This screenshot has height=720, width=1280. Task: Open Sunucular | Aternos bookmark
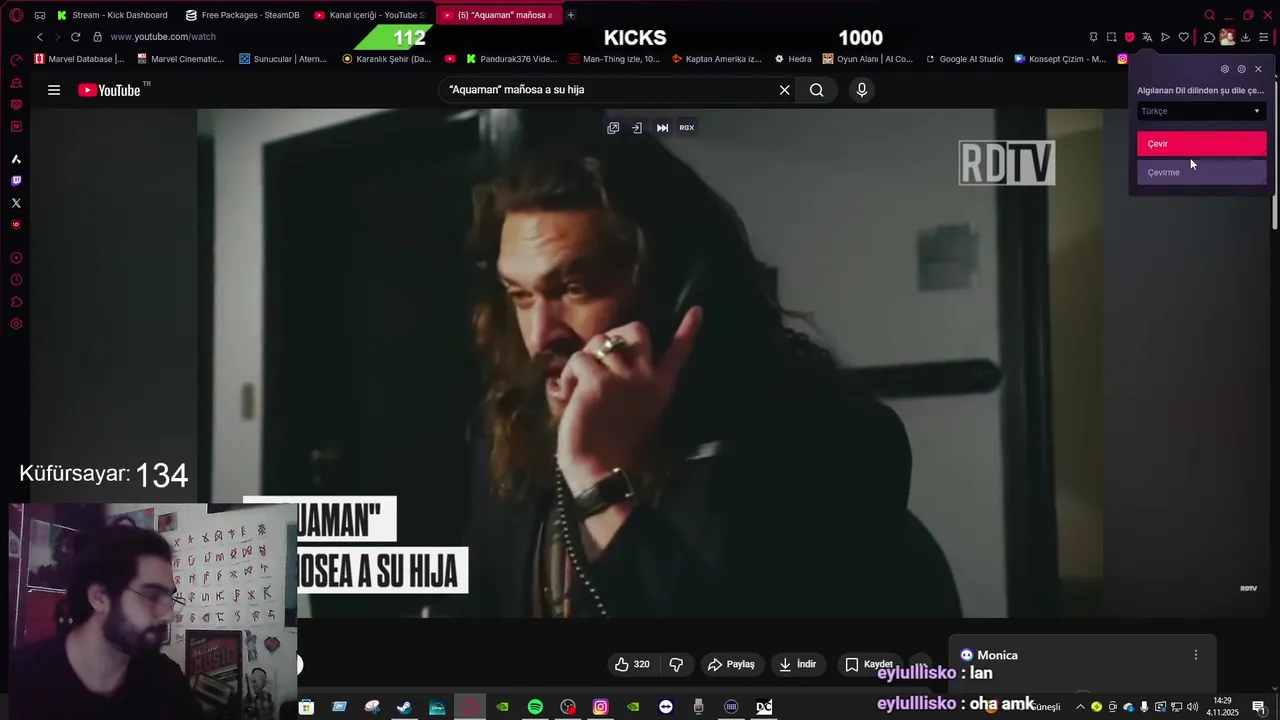coord(283,59)
